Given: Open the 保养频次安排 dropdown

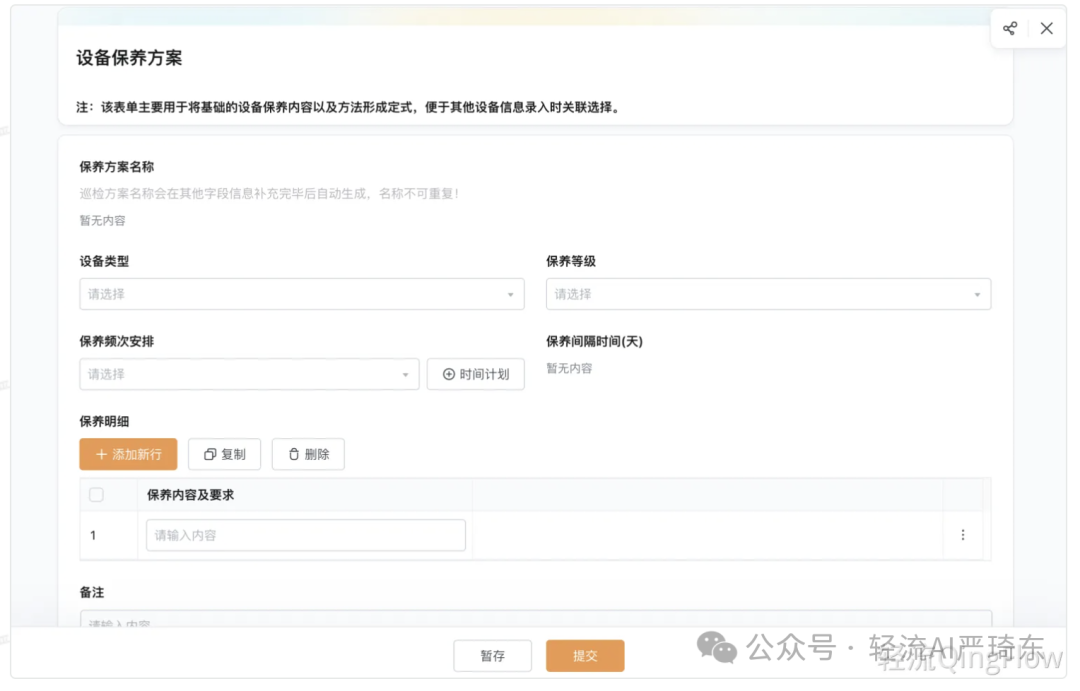Looking at the screenshot, I should tap(250, 373).
